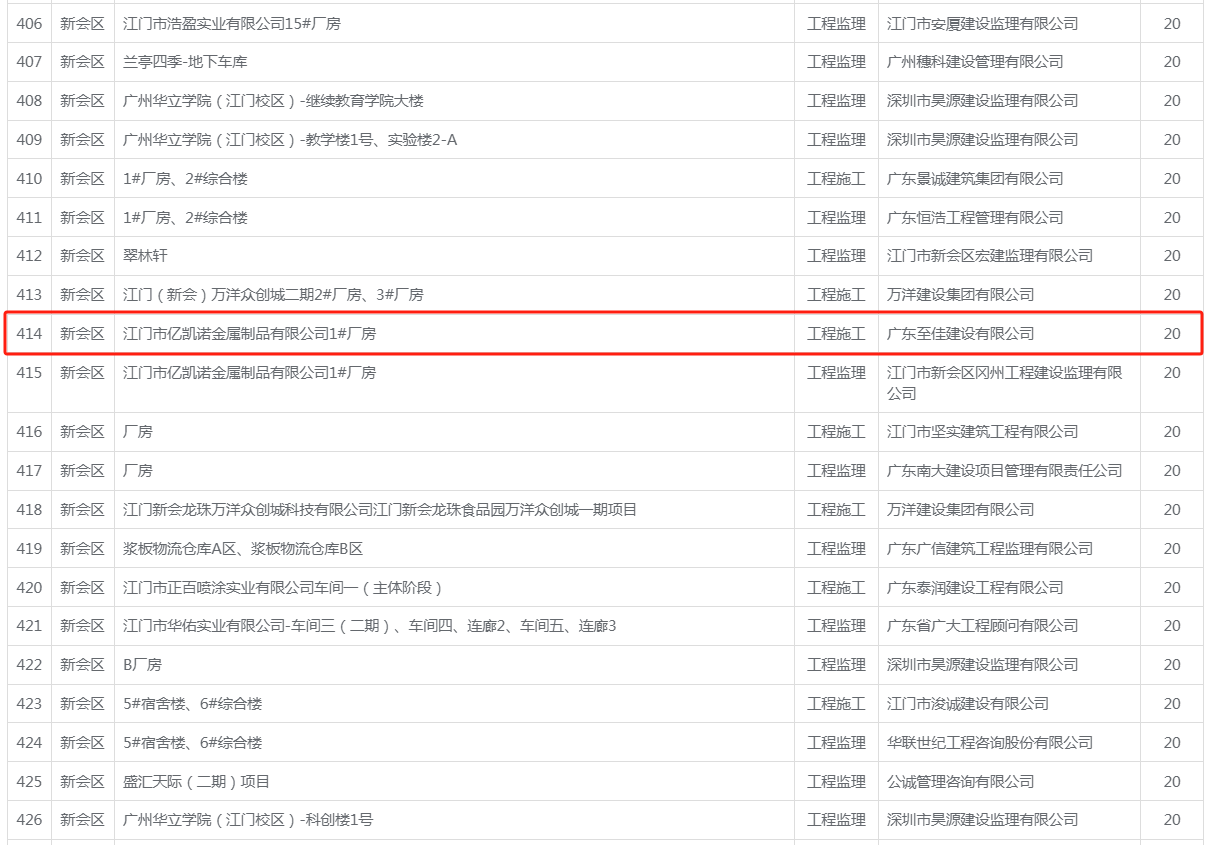Select the 420 index cell
1212x845 pixels.
coord(29,588)
